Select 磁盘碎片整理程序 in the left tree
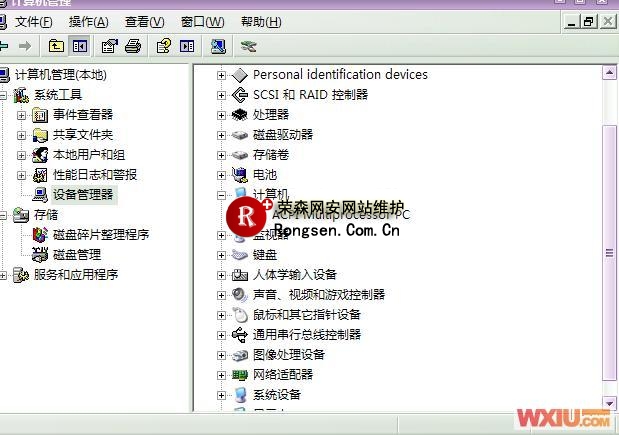The width and height of the screenshot is (619, 435). (100, 235)
